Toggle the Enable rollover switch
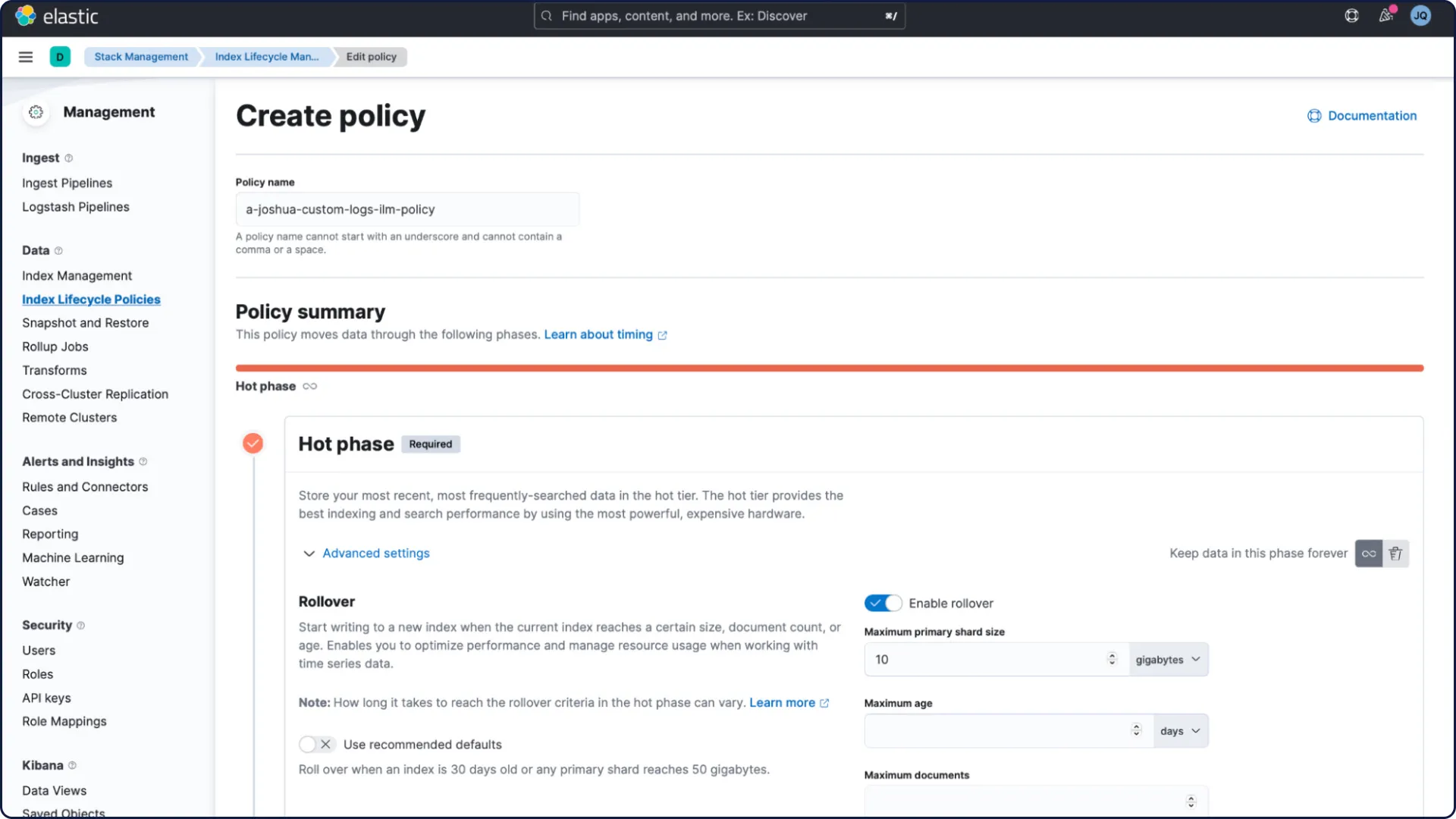This screenshot has height=819, width=1456. tap(883, 604)
